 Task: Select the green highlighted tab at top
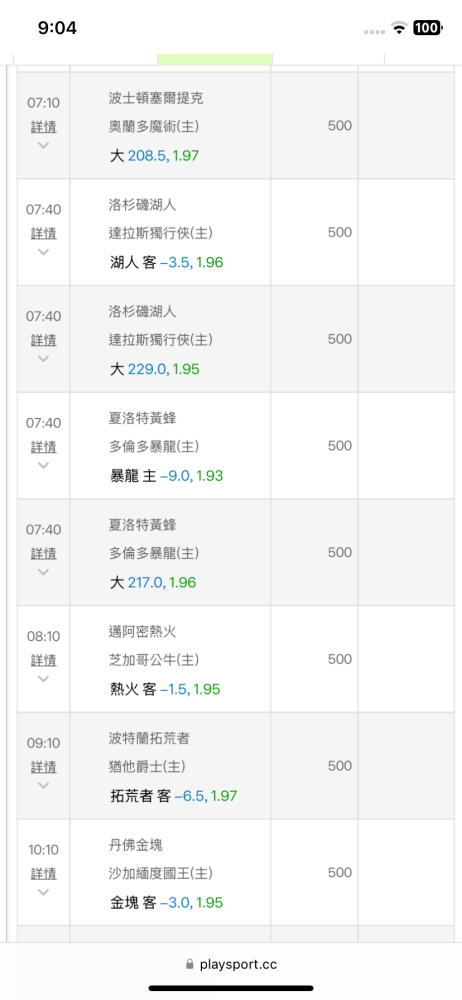click(215, 59)
